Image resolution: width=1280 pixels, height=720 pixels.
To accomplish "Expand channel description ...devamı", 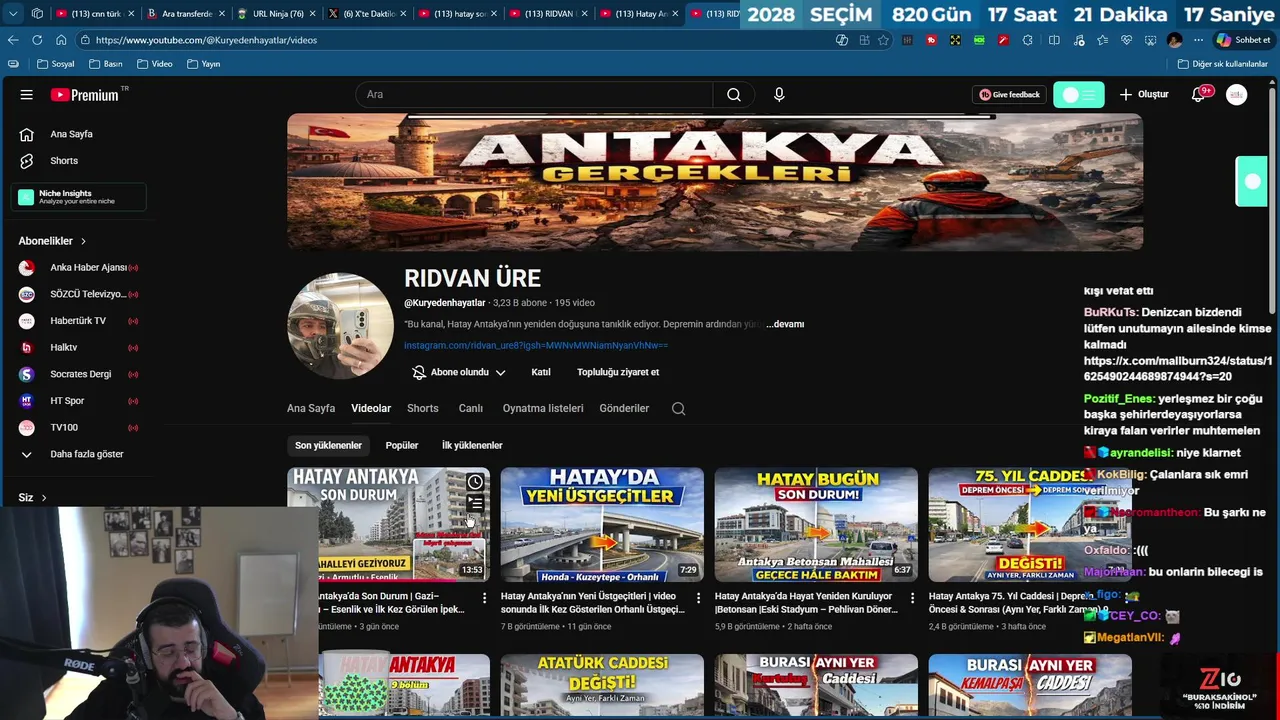I will click(x=785, y=324).
